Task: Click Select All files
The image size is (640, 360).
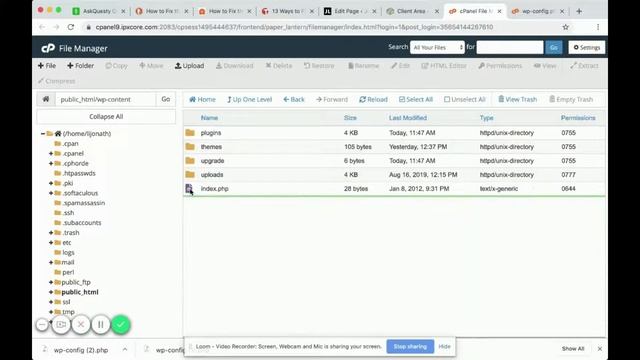Action: click(416, 99)
